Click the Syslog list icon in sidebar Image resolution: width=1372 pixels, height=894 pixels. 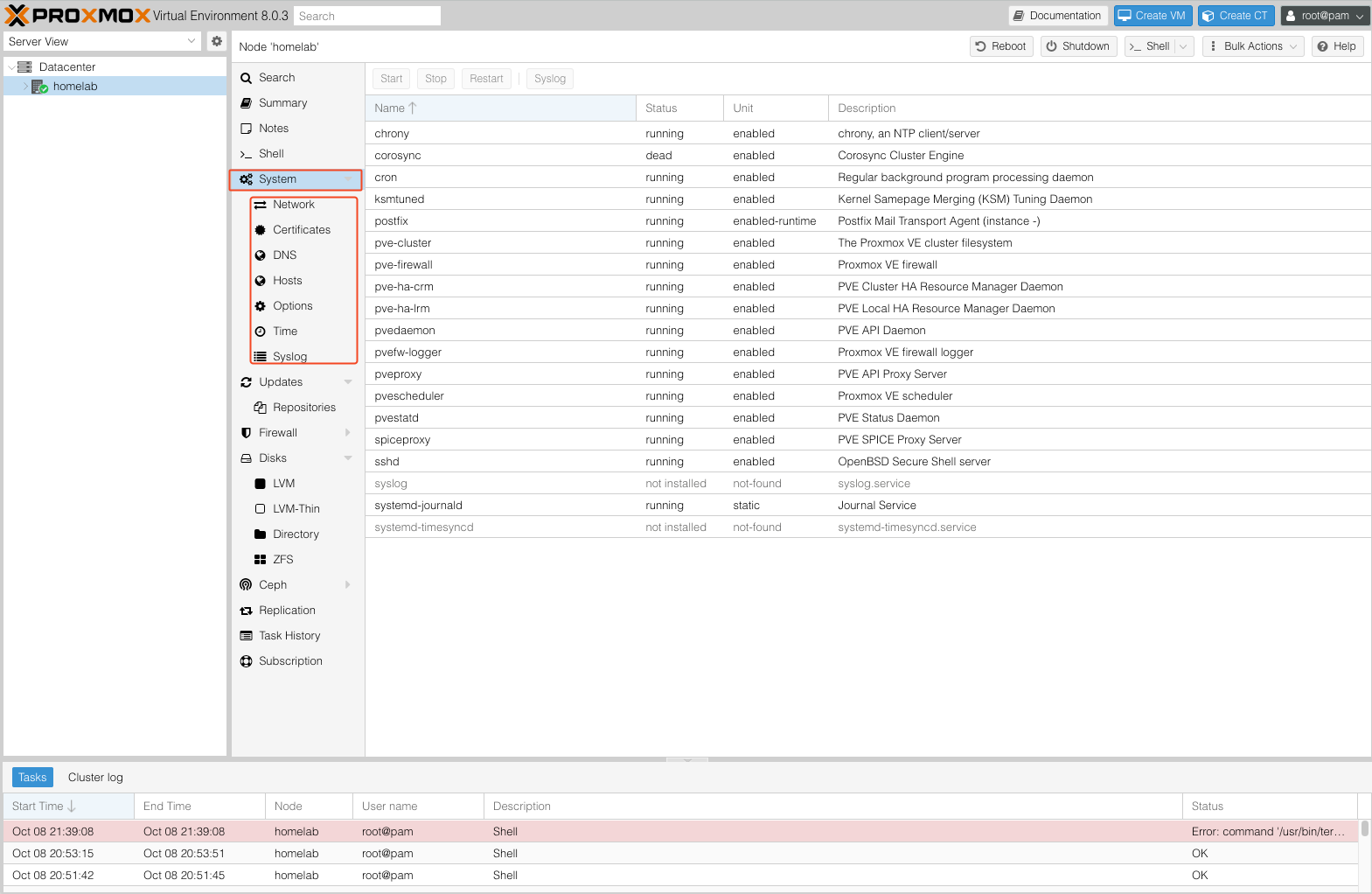tap(261, 357)
